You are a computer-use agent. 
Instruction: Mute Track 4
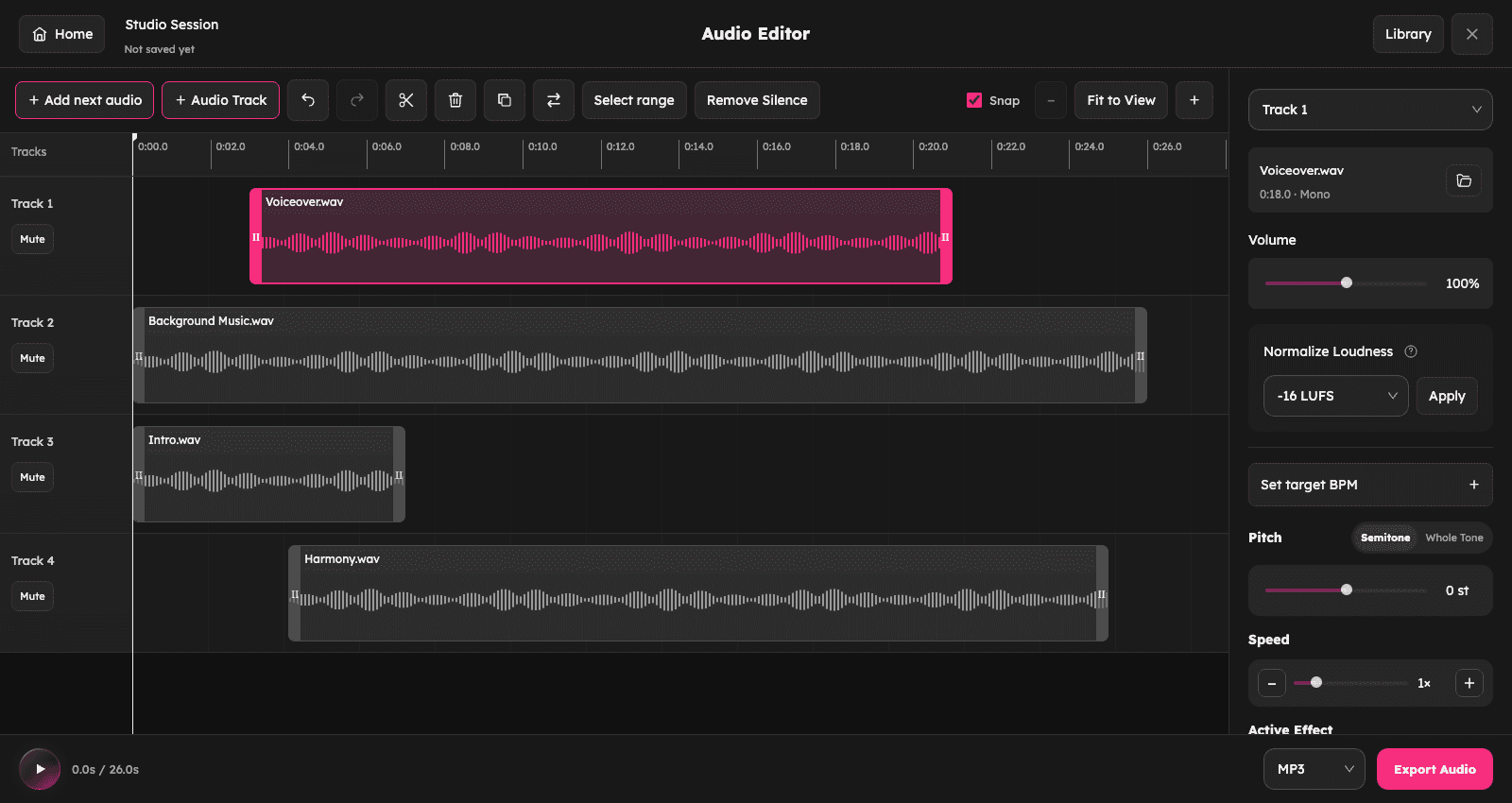pos(33,596)
